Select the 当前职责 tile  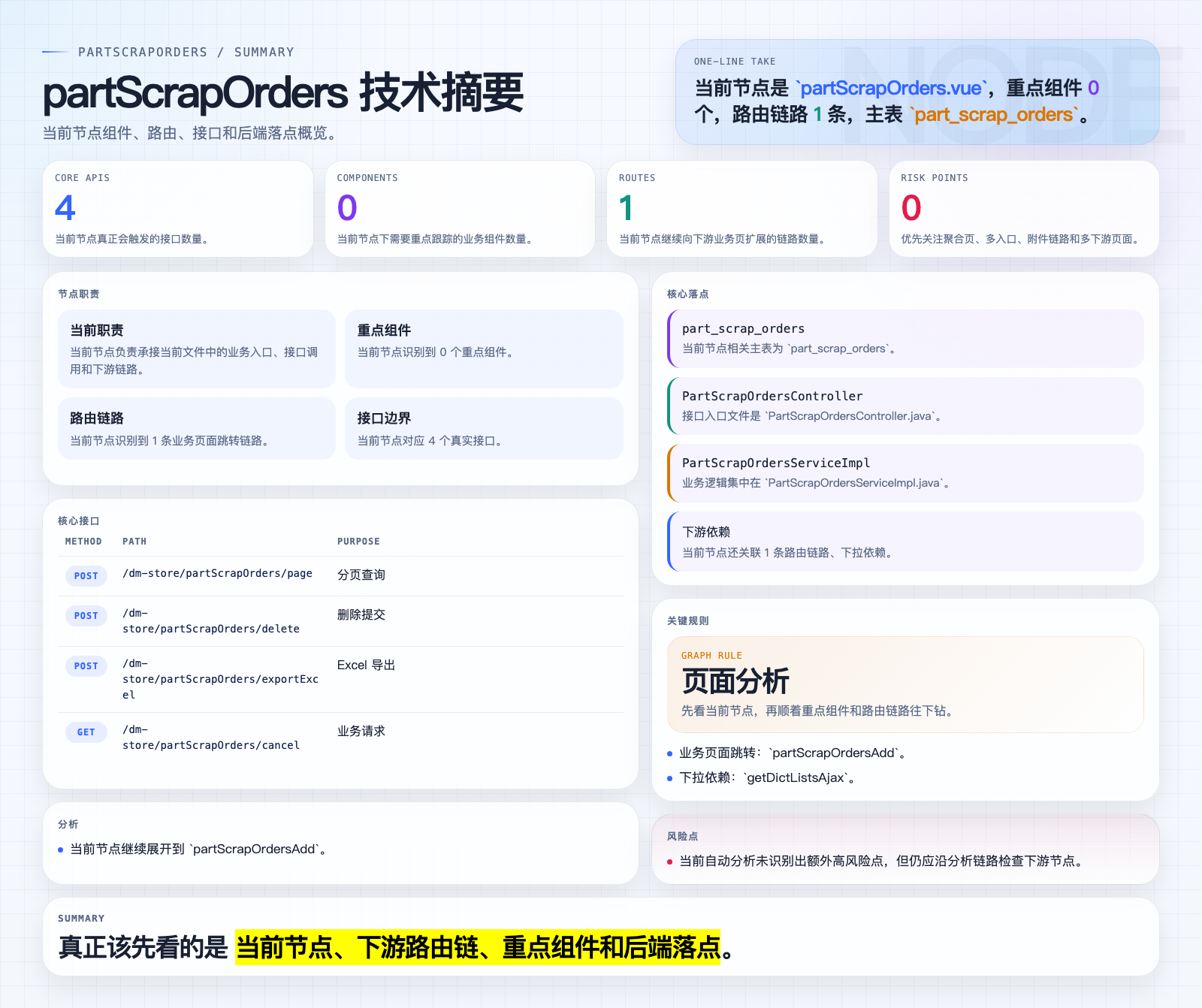[197, 349]
